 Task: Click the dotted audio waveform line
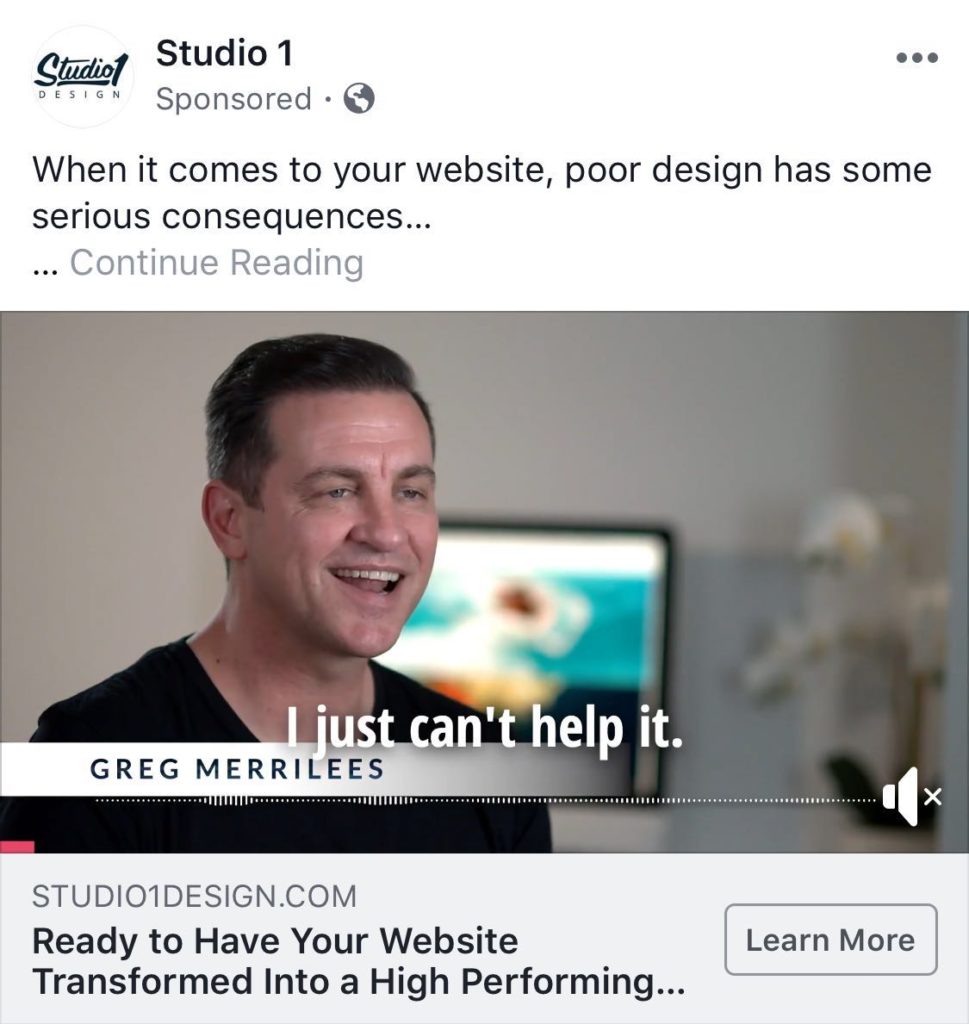(x=486, y=801)
